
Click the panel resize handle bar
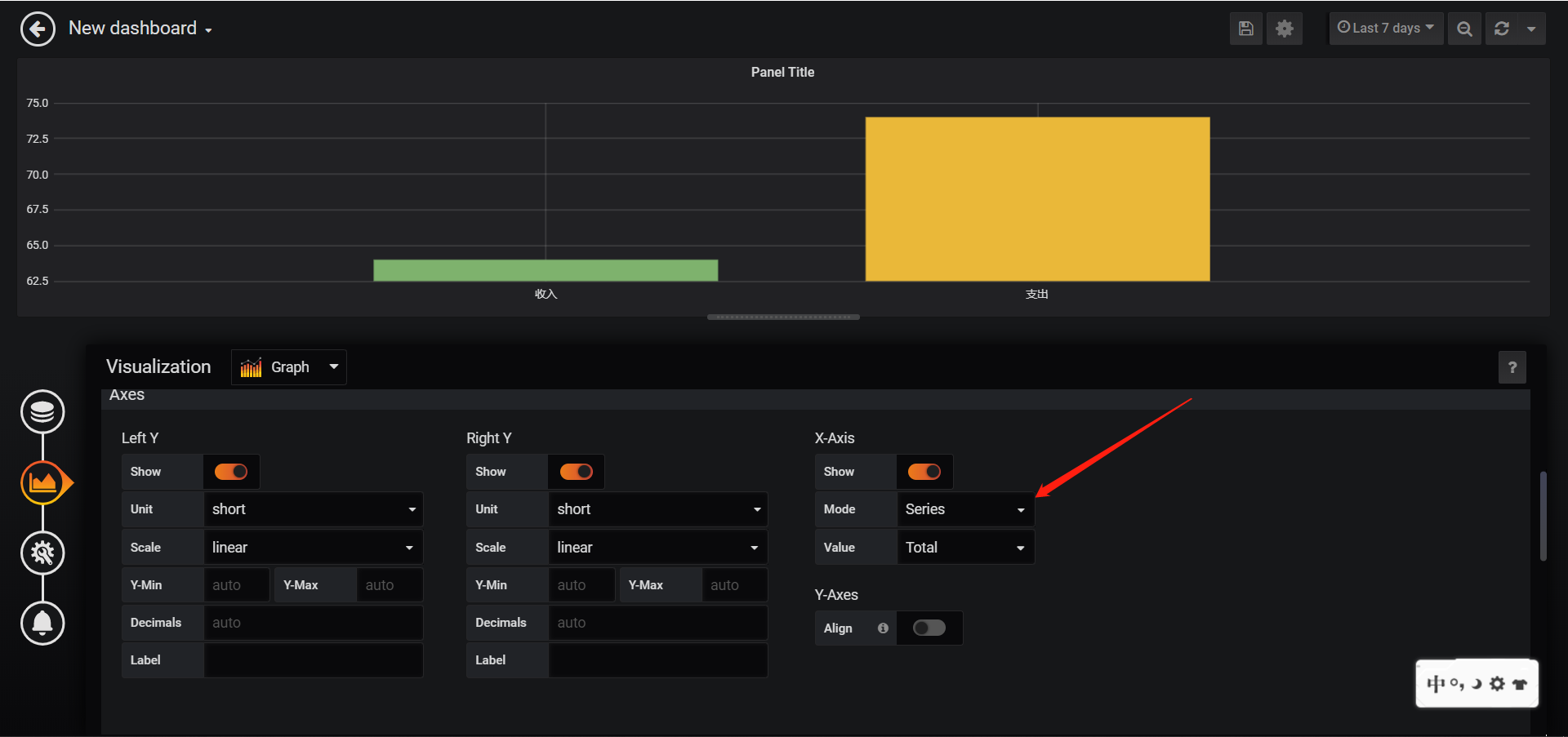point(783,317)
